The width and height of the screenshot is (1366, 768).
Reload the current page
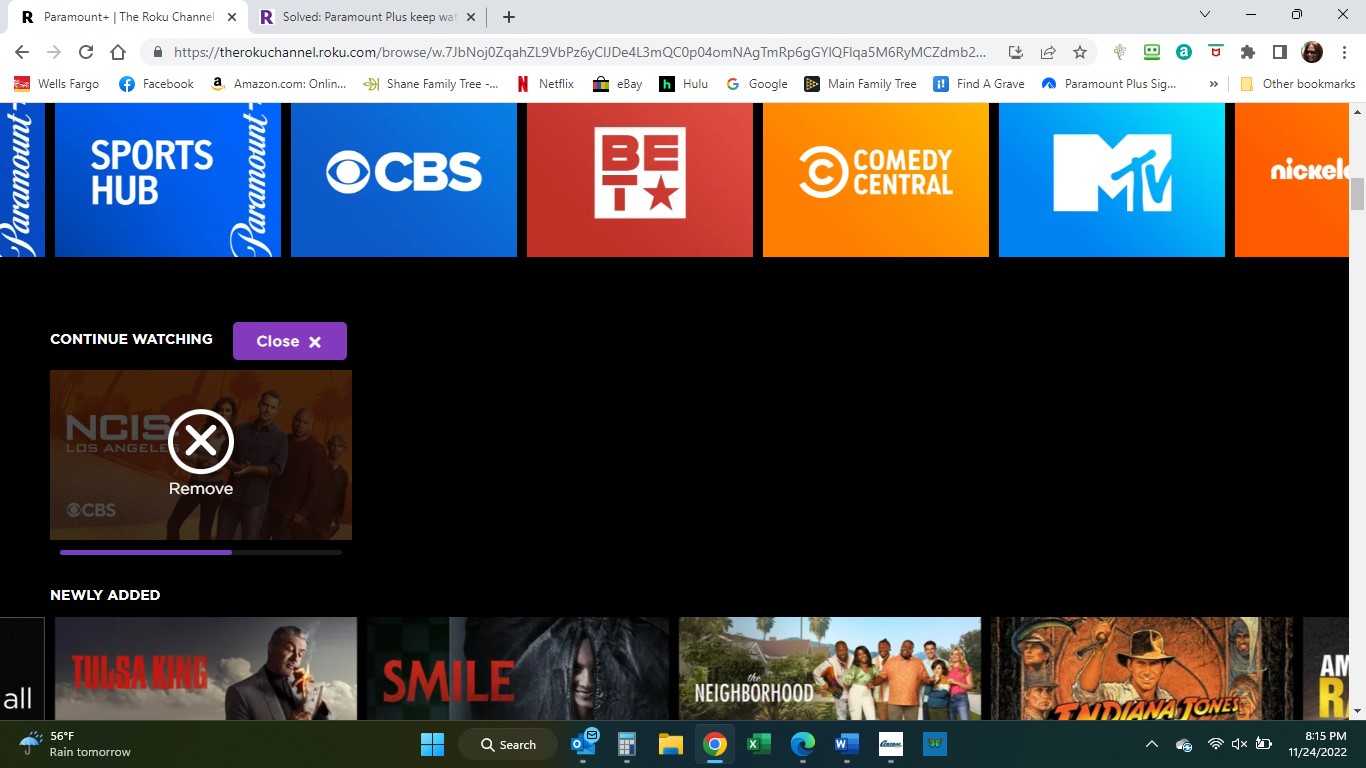pos(86,52)
